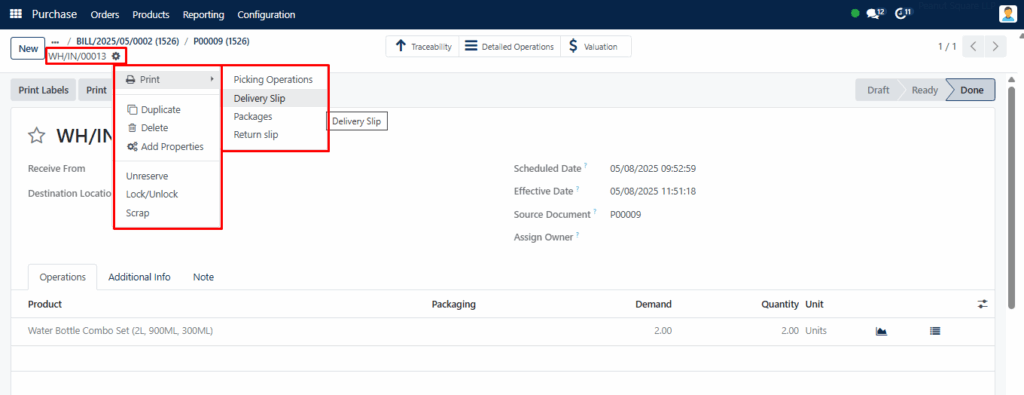1024x395 pixels.
Task: Print Picking Operations report
Action: tap(275, 80)
